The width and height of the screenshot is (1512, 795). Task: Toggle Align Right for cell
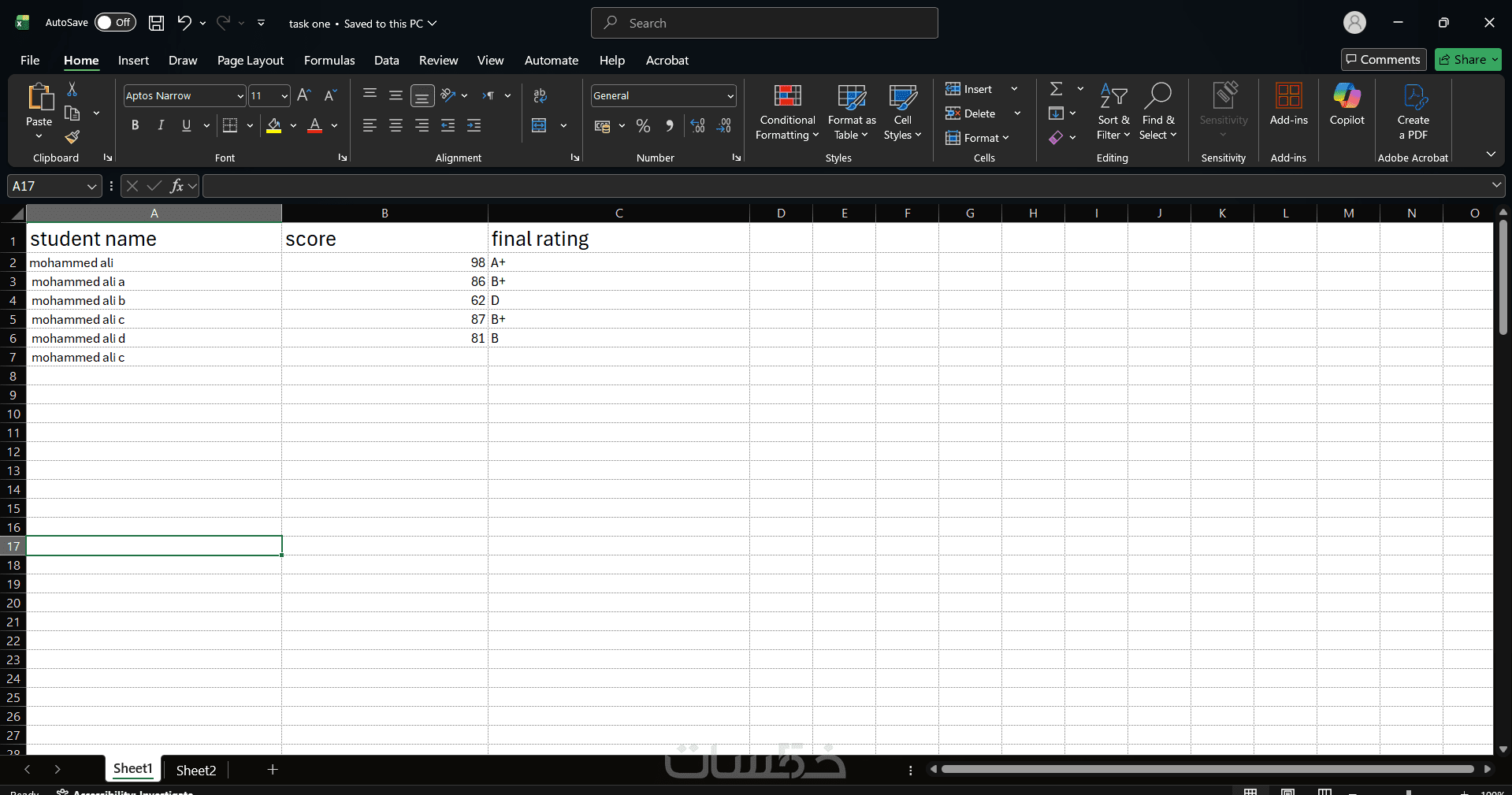point(422,125)
